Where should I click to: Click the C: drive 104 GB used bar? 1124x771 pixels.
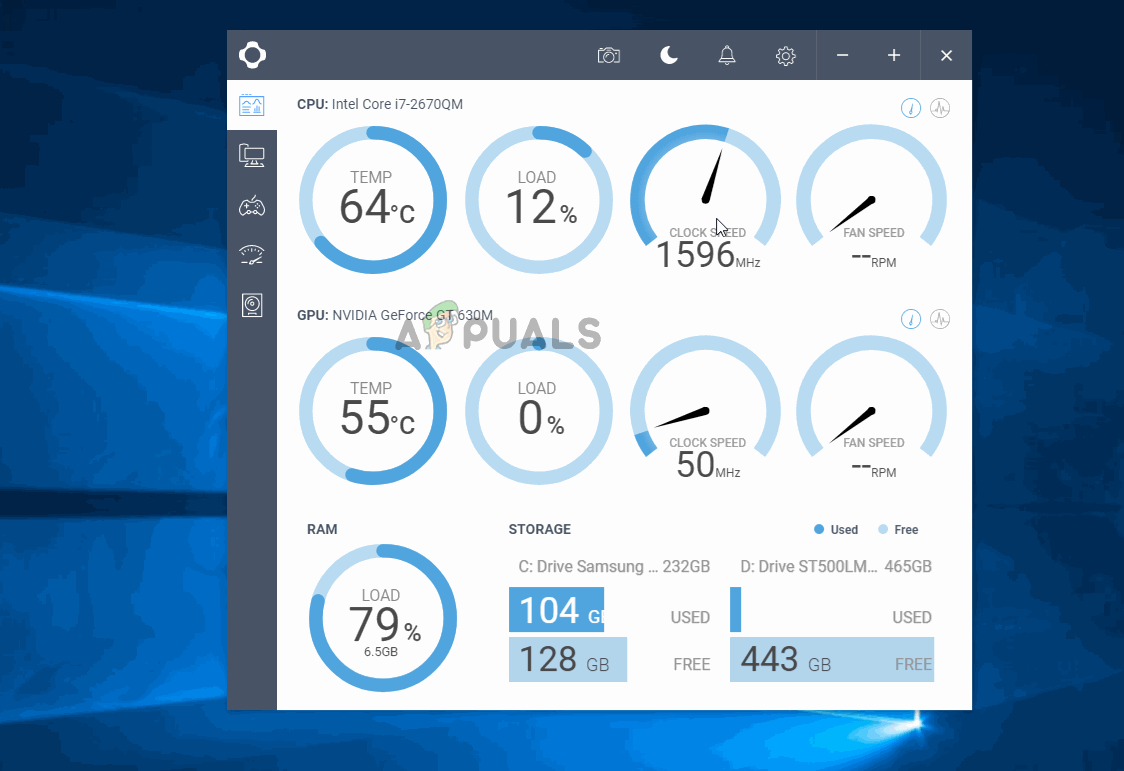[556, 610]
